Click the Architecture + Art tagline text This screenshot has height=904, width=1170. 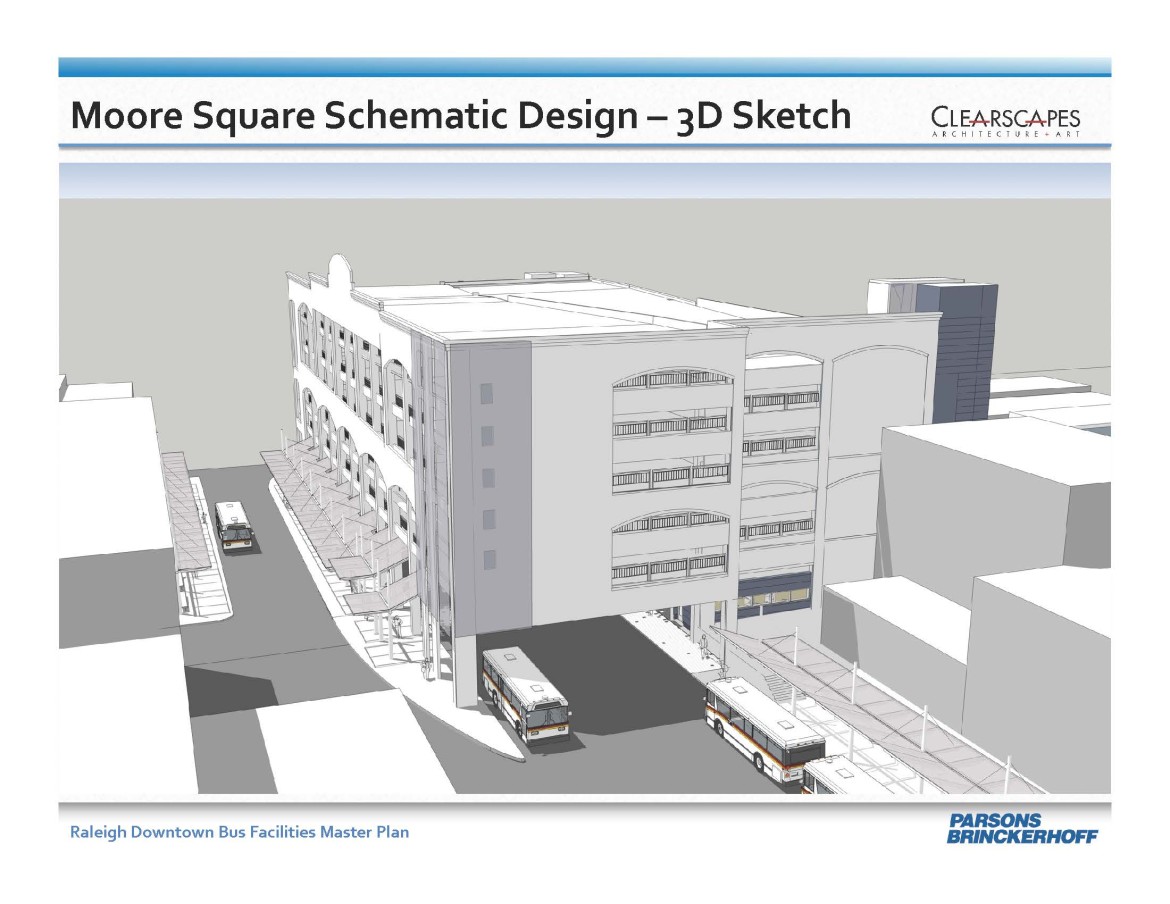(x=1008, y=131)
